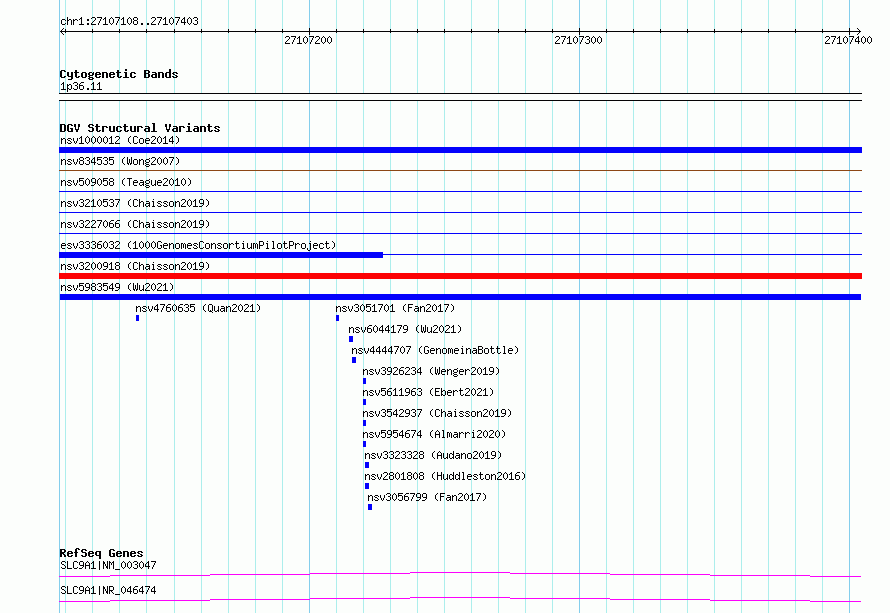890x613 pixels.
Task: Click the thick blue bar of nsv1000012
Action: point(460,150)
